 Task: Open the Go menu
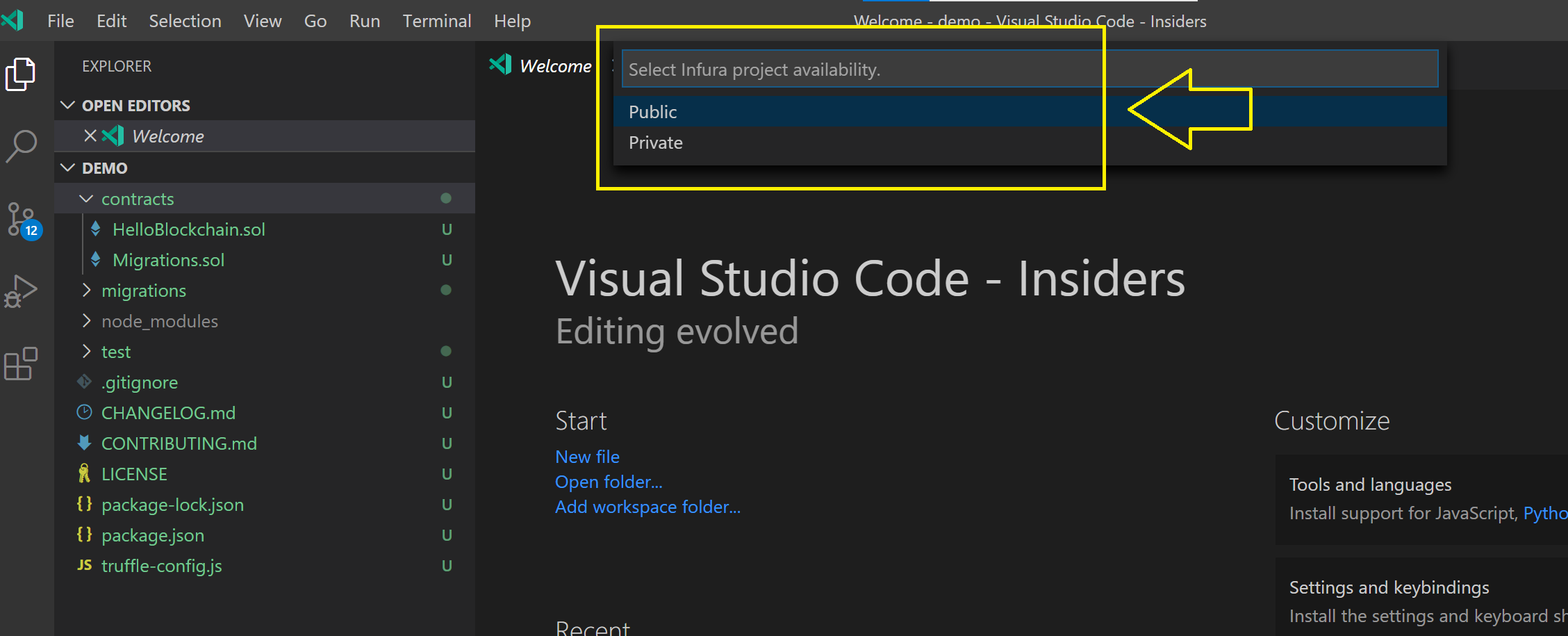coord(315,21)
